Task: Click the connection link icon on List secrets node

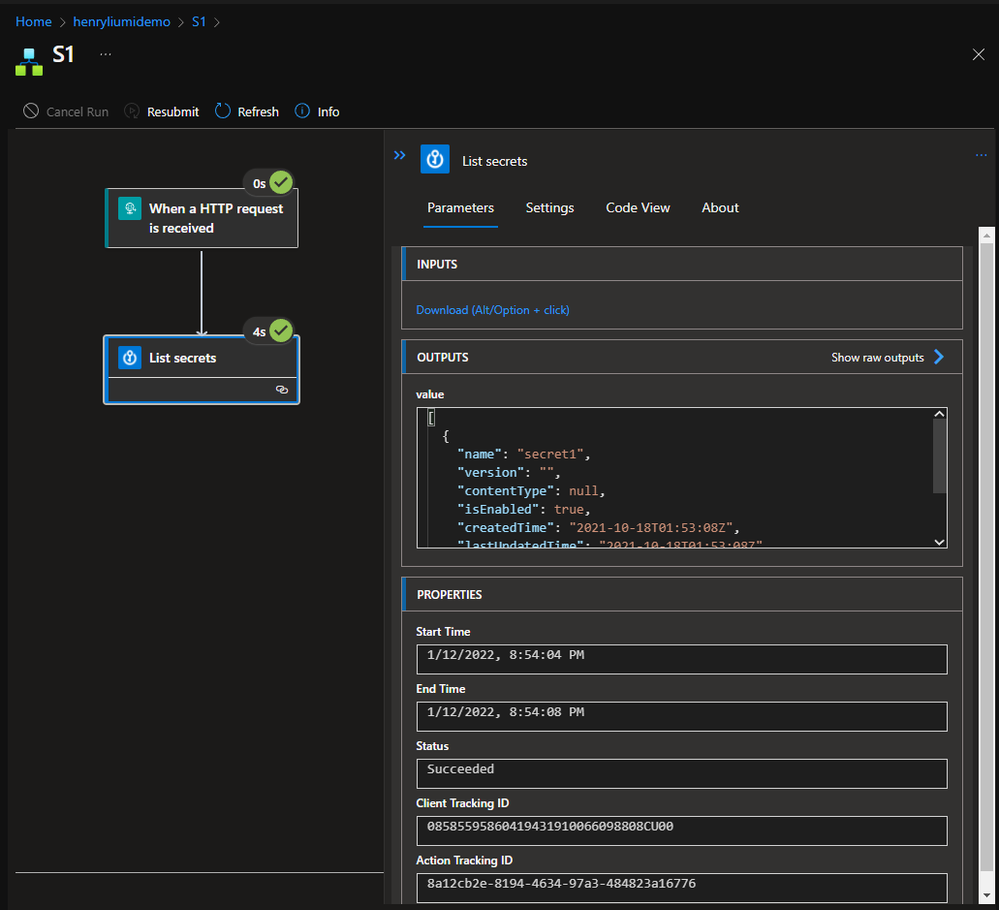Action: pyautogui.click(x=282, y=389)
